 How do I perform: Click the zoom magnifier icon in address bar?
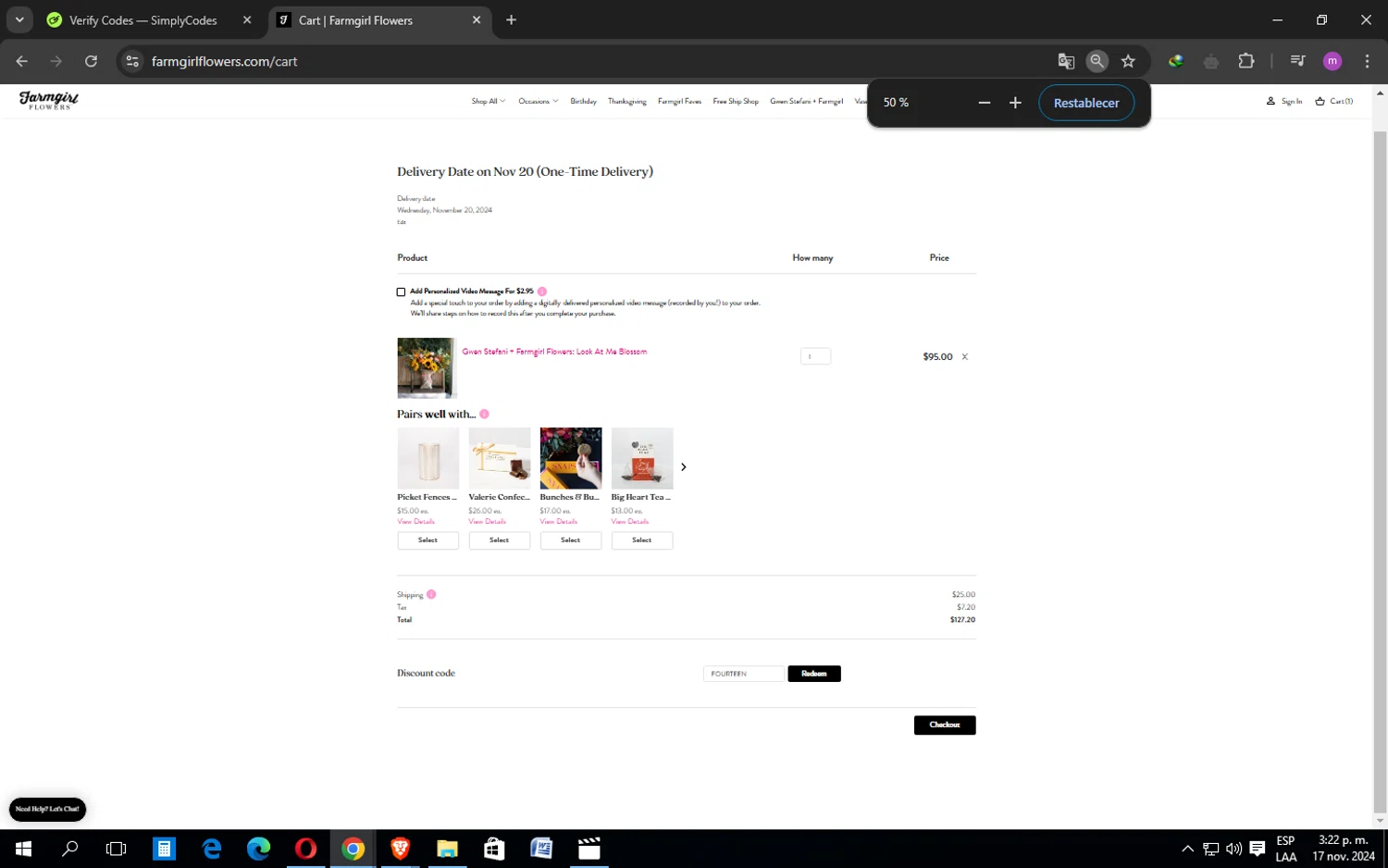[1097, 61]
